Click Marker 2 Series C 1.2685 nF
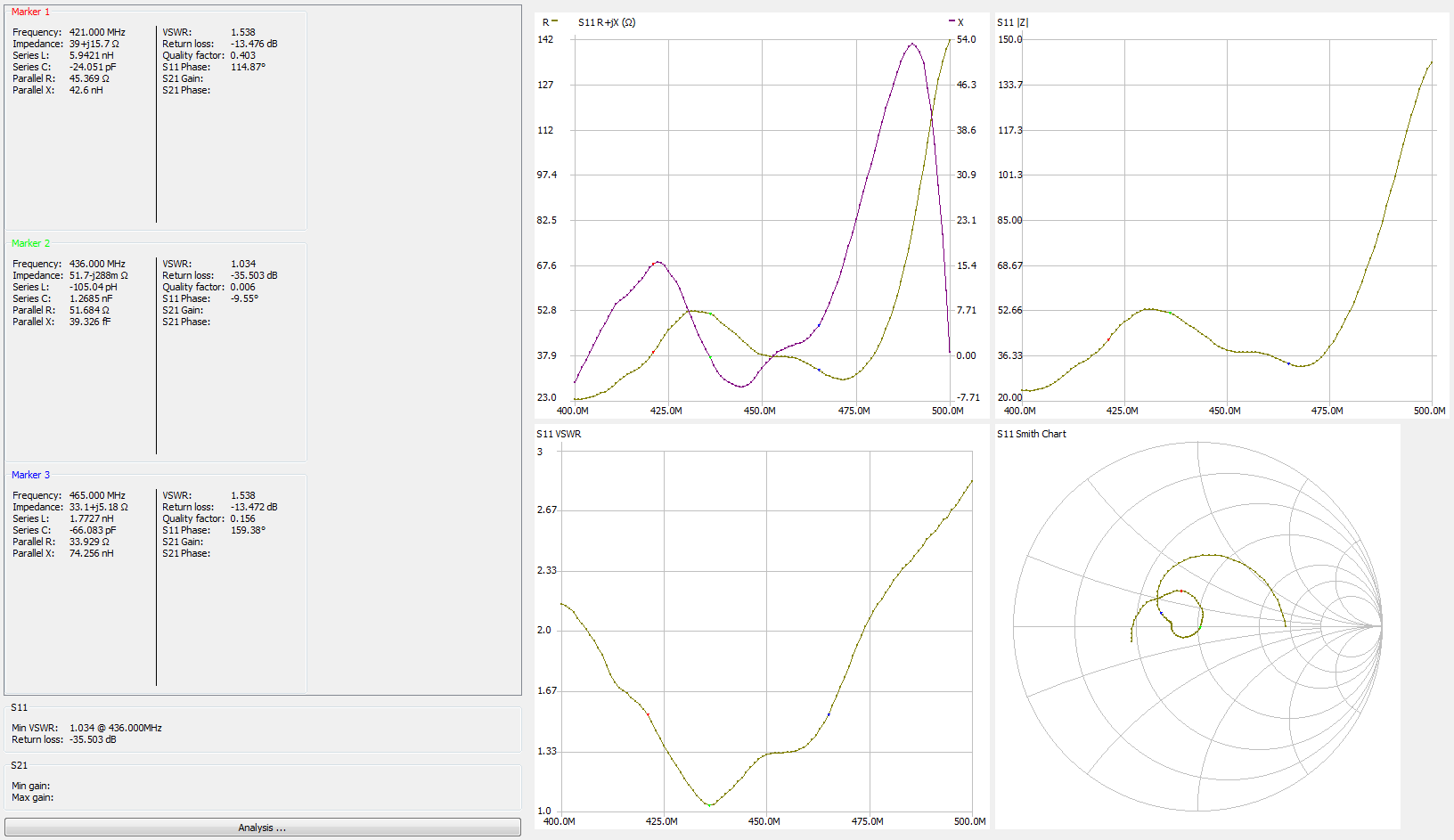This screenshot has height=840, width=1454. pos(91,298)
